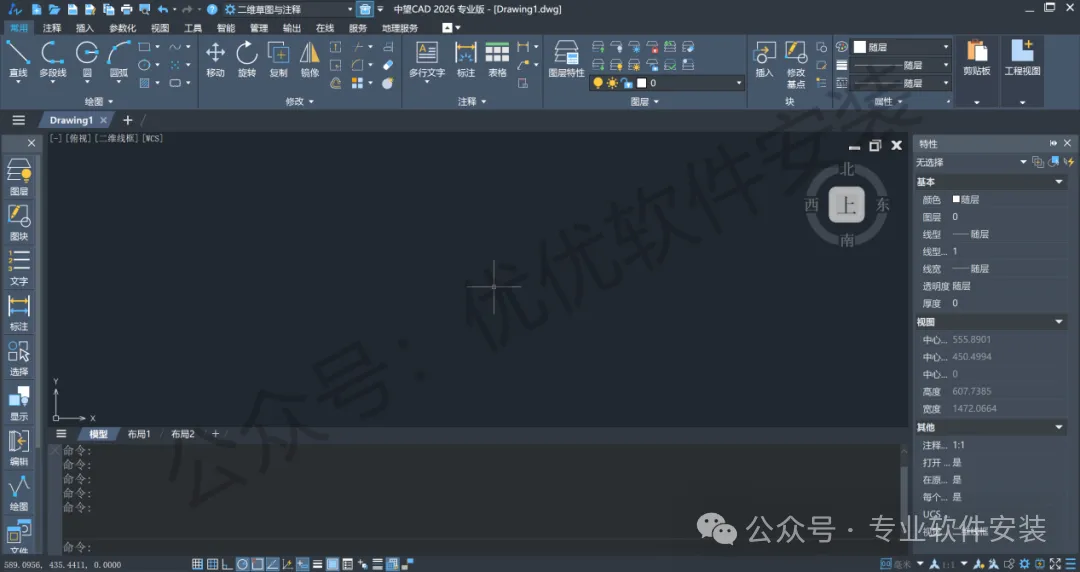Screen dimensions: 1080x572
Task: Toggle grid display in status bar
Action: point(213,564)
